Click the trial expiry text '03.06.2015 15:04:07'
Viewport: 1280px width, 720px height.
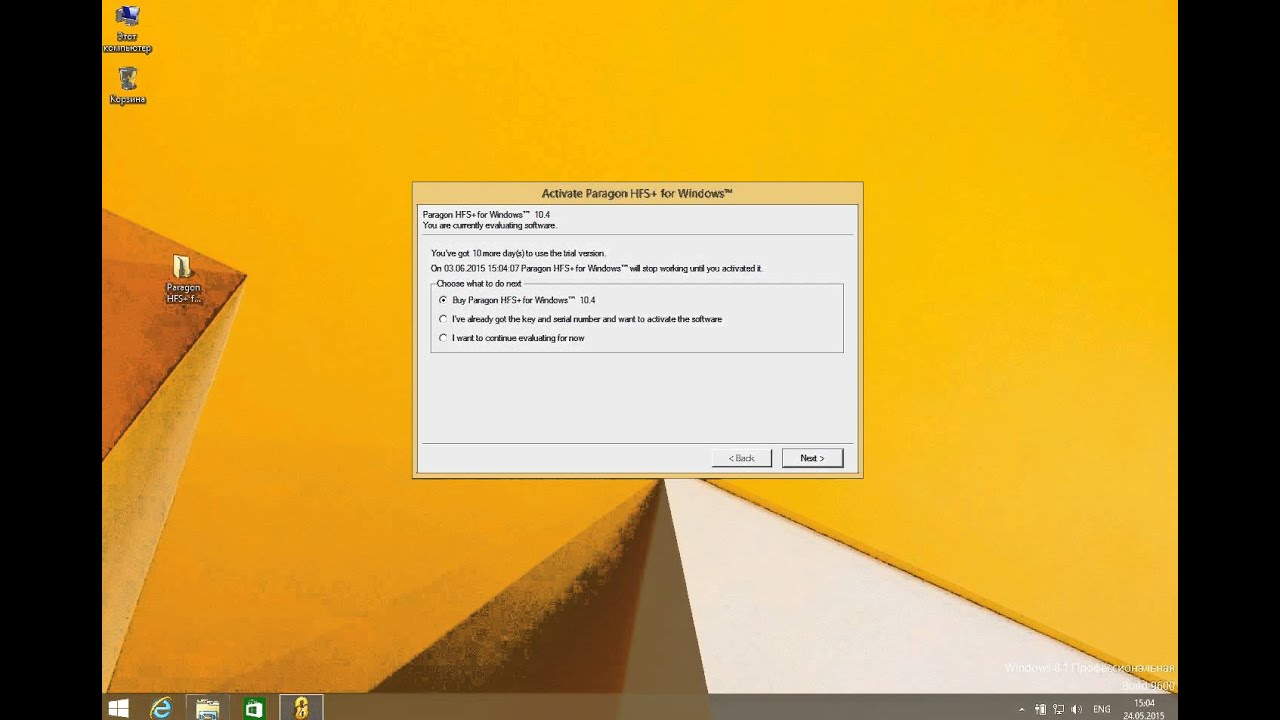pos(481,269)
